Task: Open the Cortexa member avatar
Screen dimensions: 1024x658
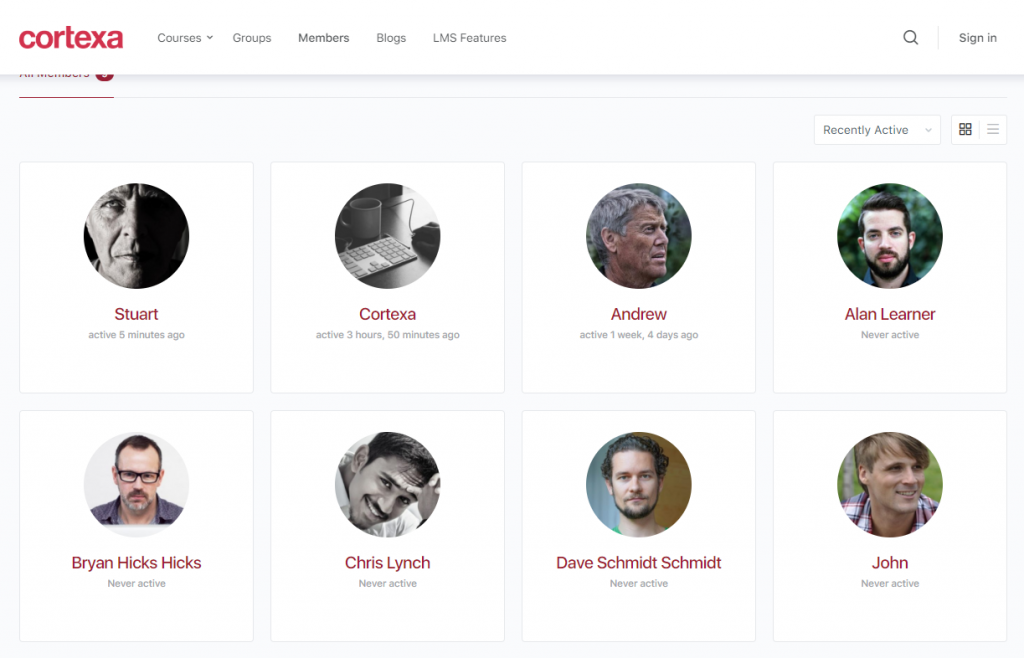Action: pyautogui.click(x=387, y=236)
